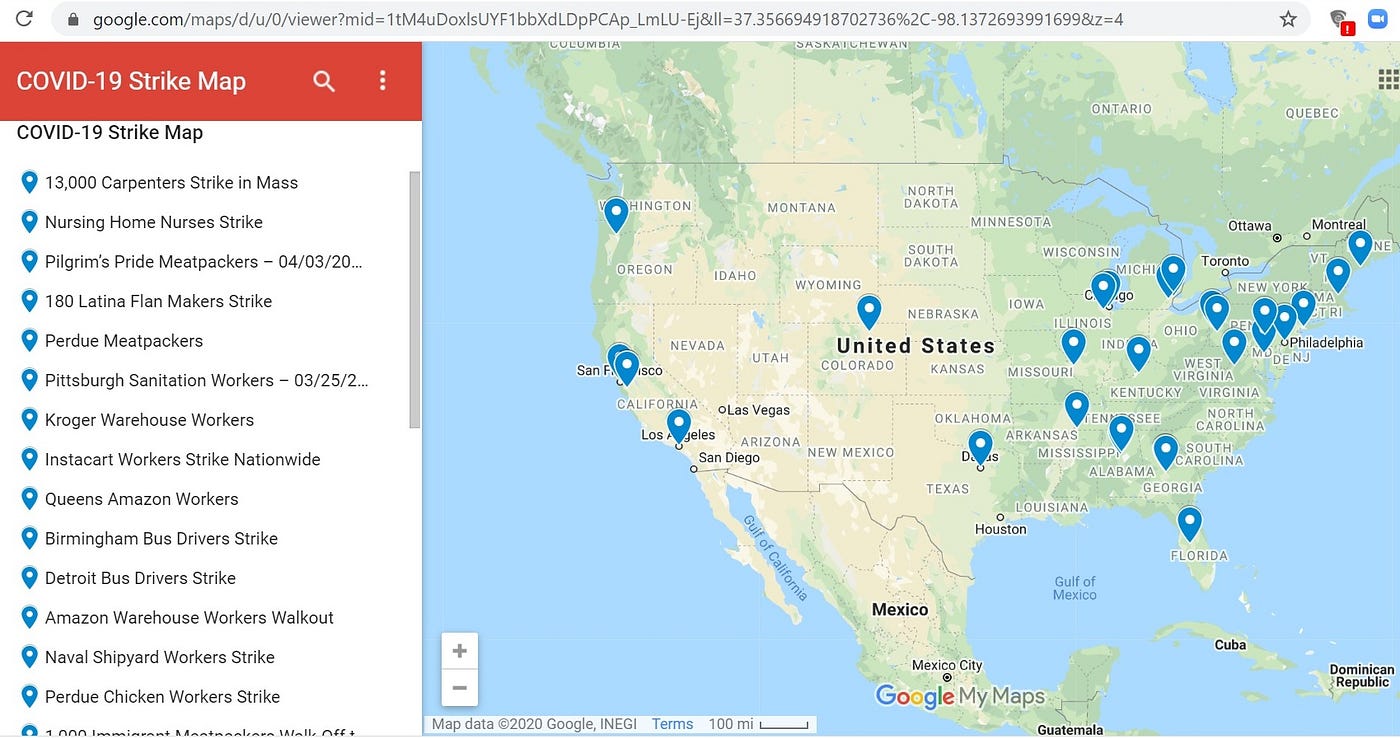
Task: Open 'Perdue Chicken Workers Strike'
Action: (162, 696)
